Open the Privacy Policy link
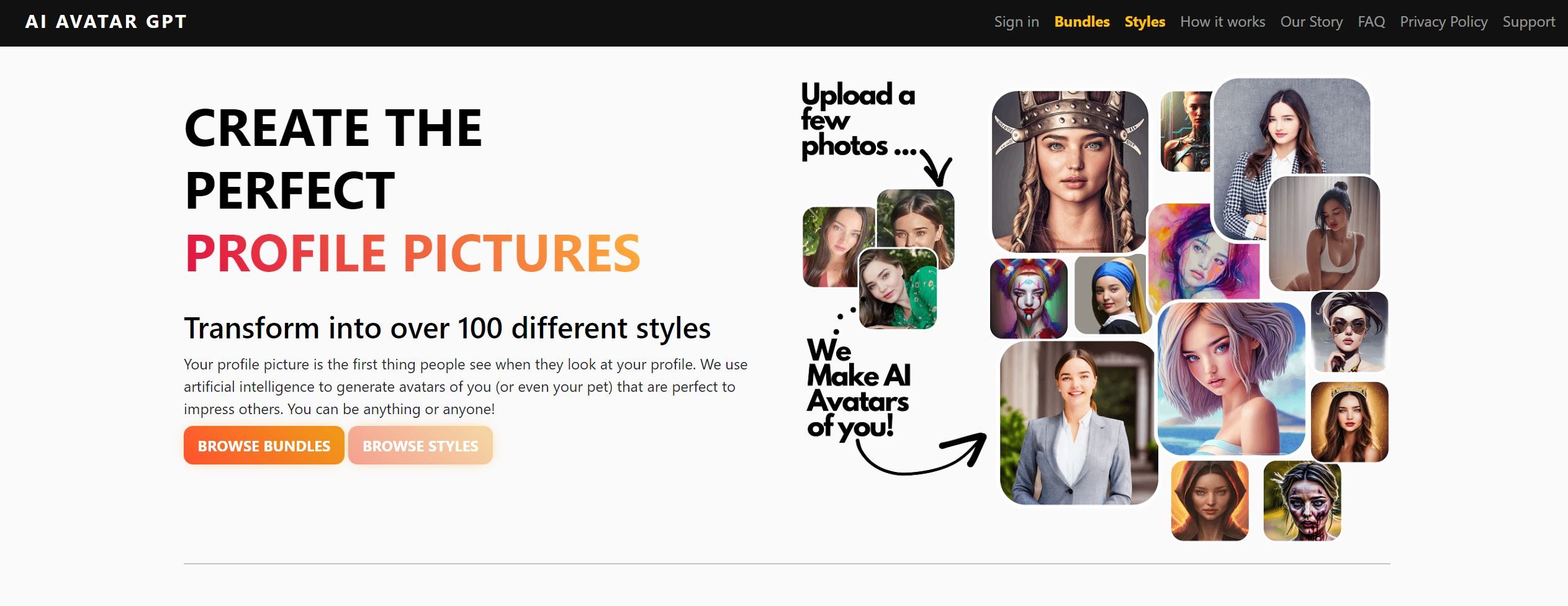The image size is (1568, 606). point(1443,22)
